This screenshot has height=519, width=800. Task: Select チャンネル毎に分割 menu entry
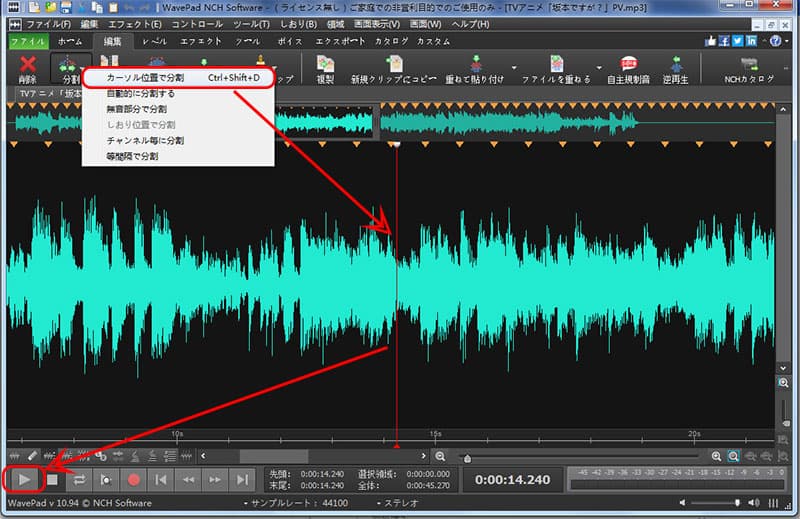178,140
